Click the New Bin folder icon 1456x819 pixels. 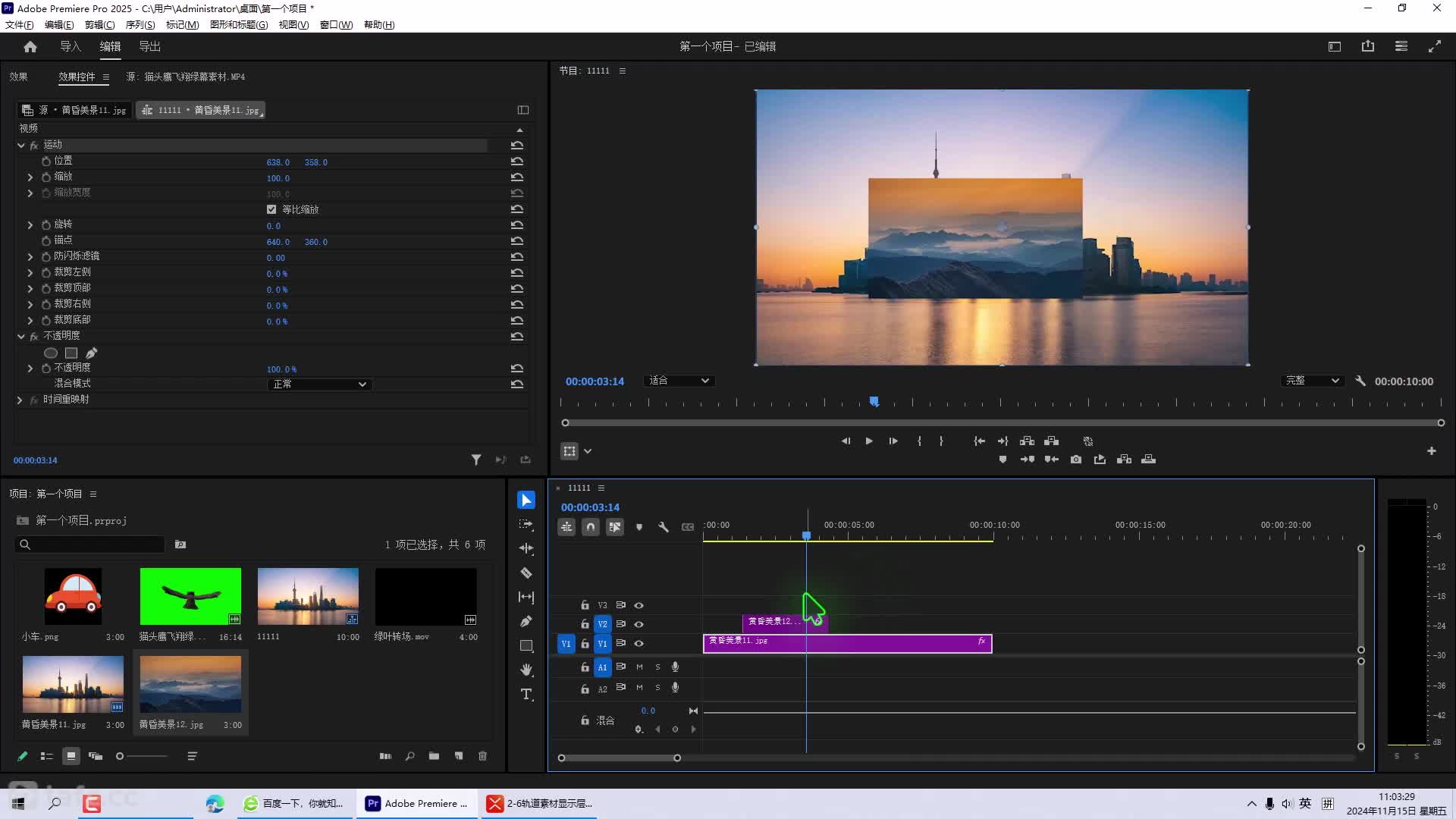tap(434, 756)
